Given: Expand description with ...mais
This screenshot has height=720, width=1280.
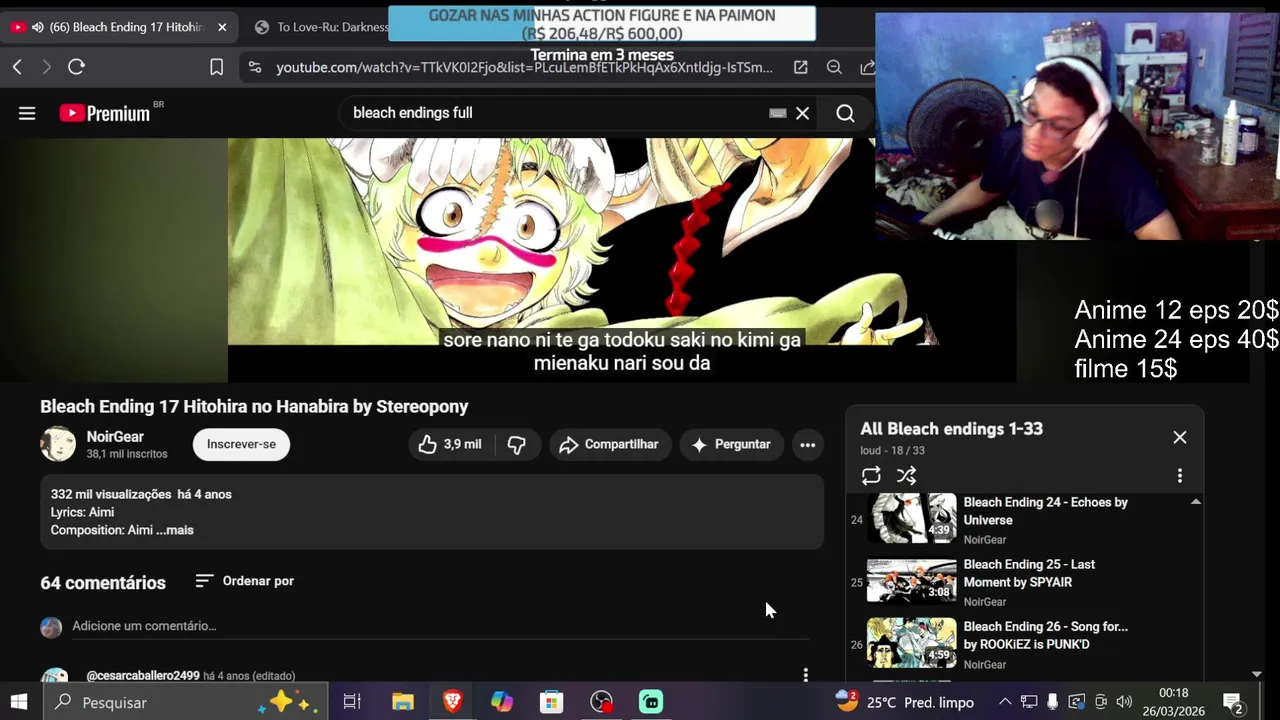Looking at the screenshot, I should tap(175, 530).
